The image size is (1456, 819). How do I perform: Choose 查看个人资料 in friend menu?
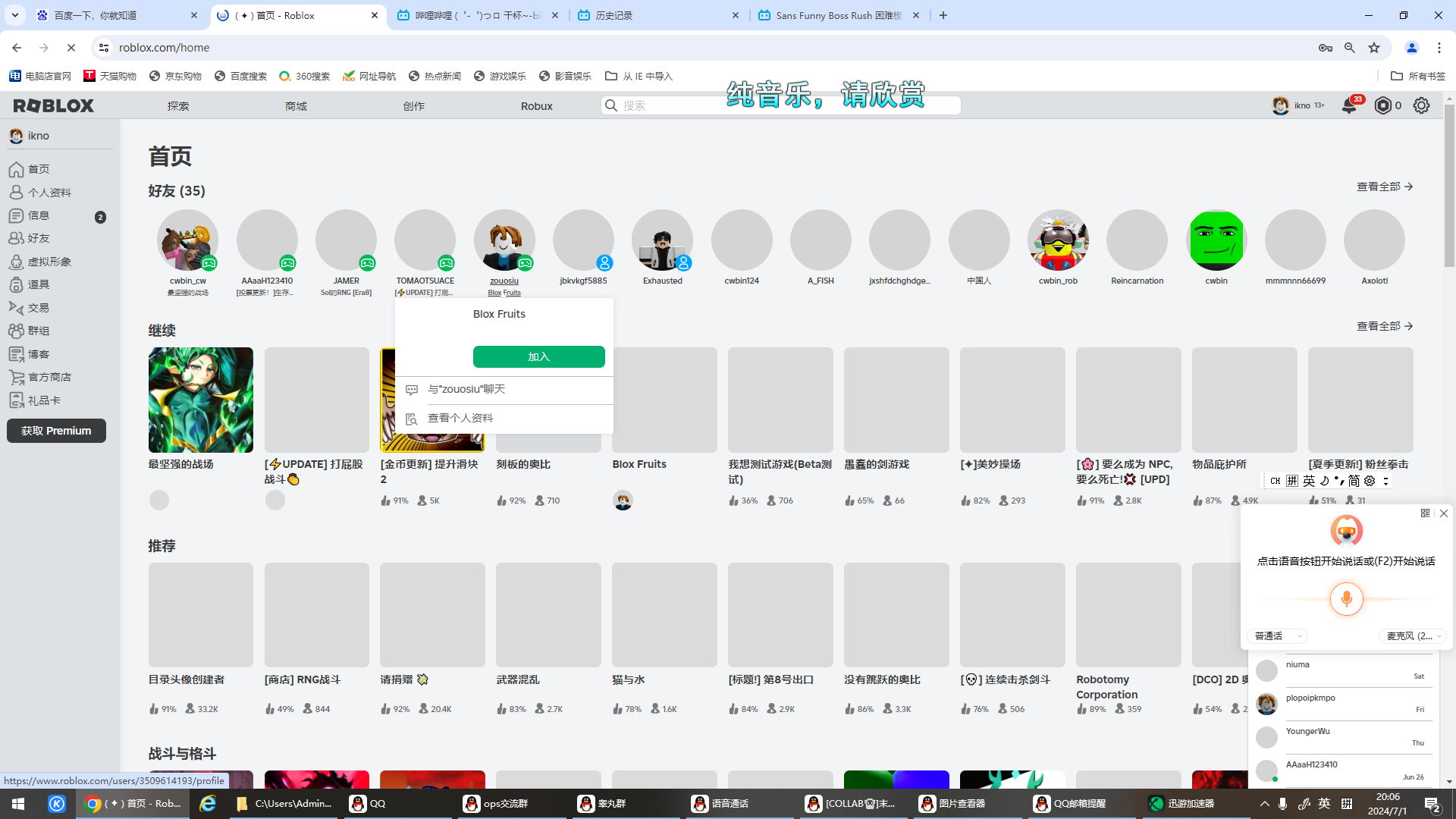(504, 418)
